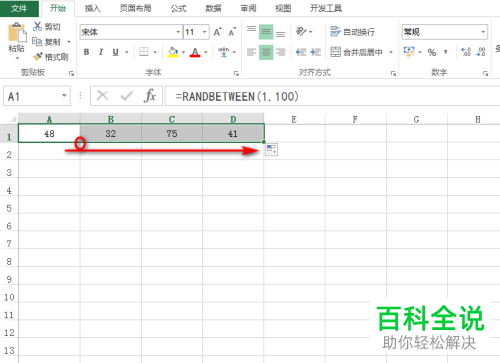Click the Select All corner triangle

click(13, 119)
